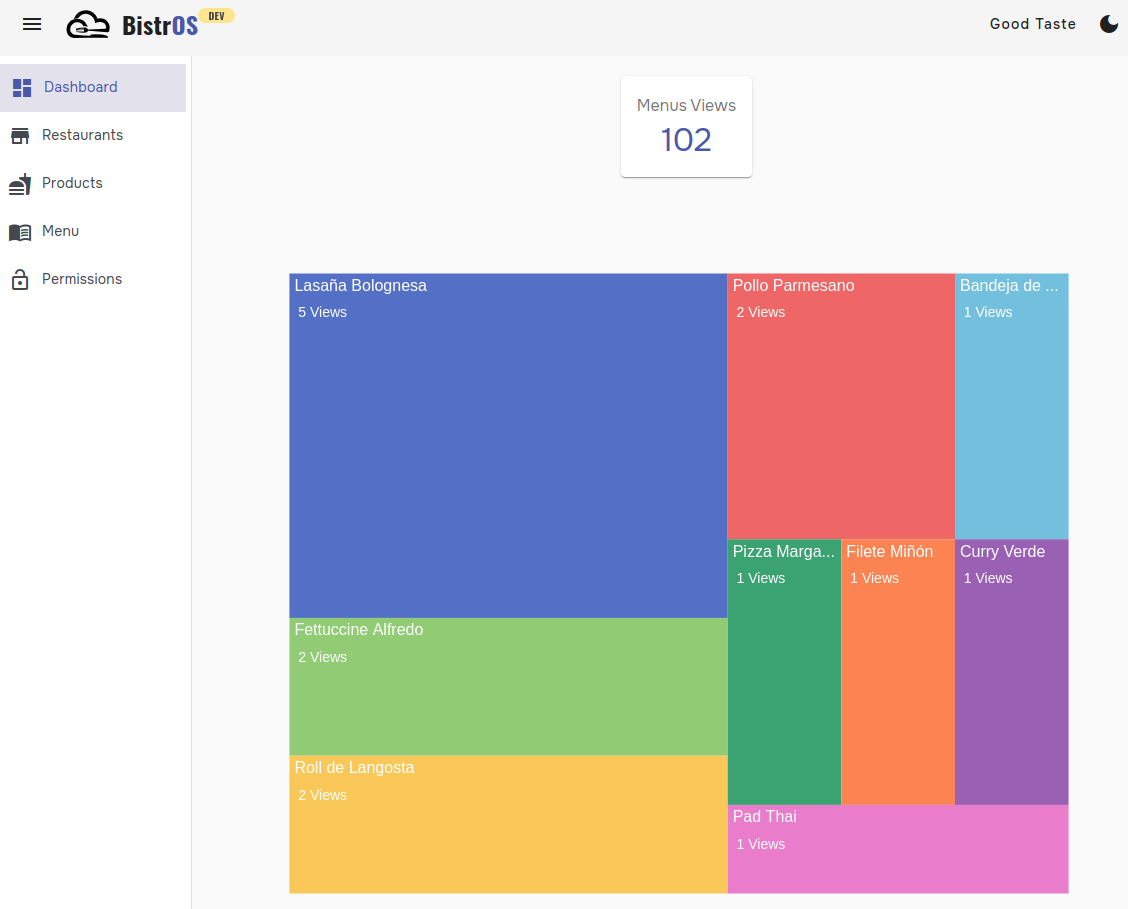Image resolution: width=1128 pixels, height=909 pixels.
Task: Collapse the sidebar with the hamburger button
Action: tap(31, 24)
